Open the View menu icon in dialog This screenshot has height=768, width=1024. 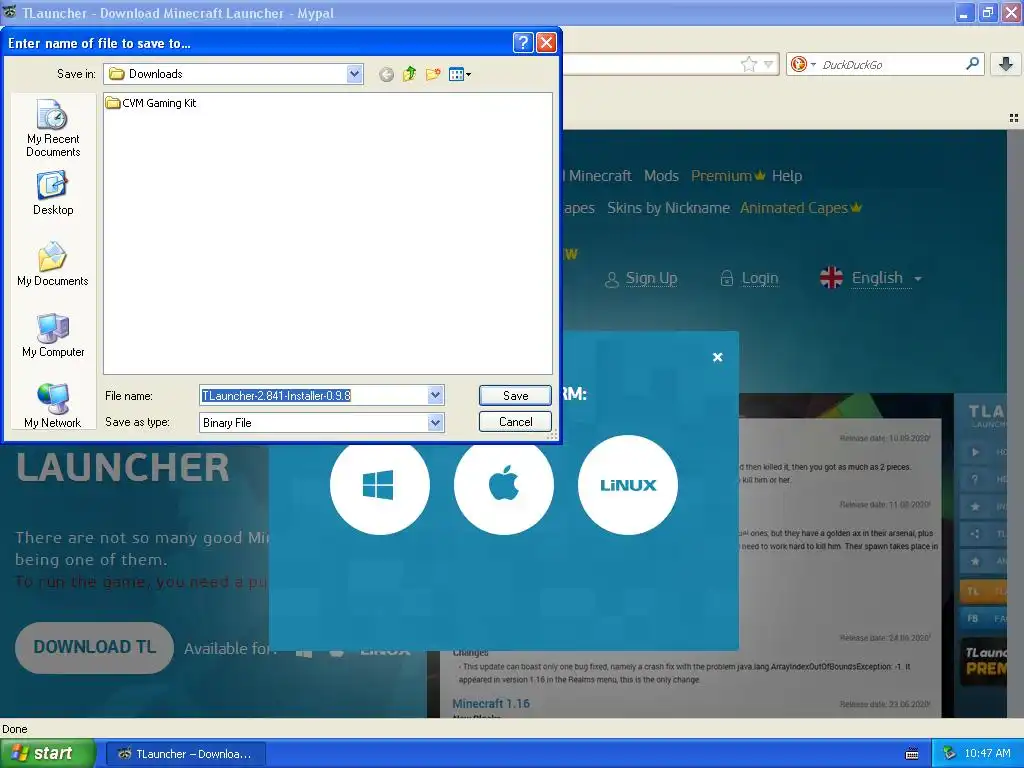pyautogui.click(x=460, y=74)
